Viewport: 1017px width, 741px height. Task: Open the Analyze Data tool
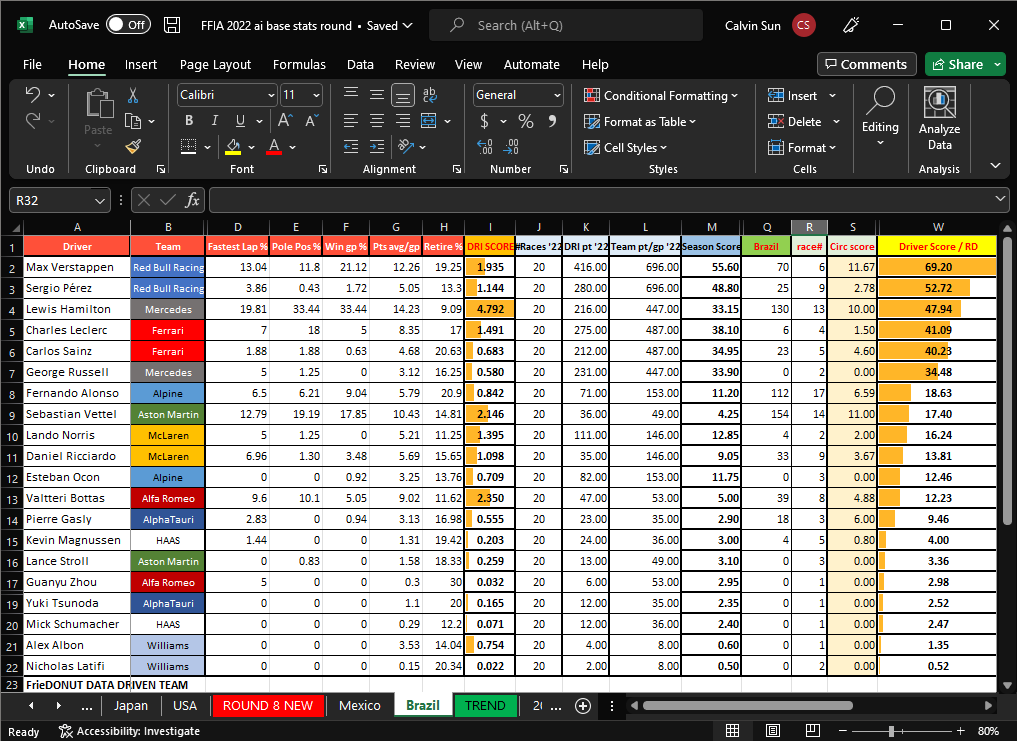coord(939,119)
